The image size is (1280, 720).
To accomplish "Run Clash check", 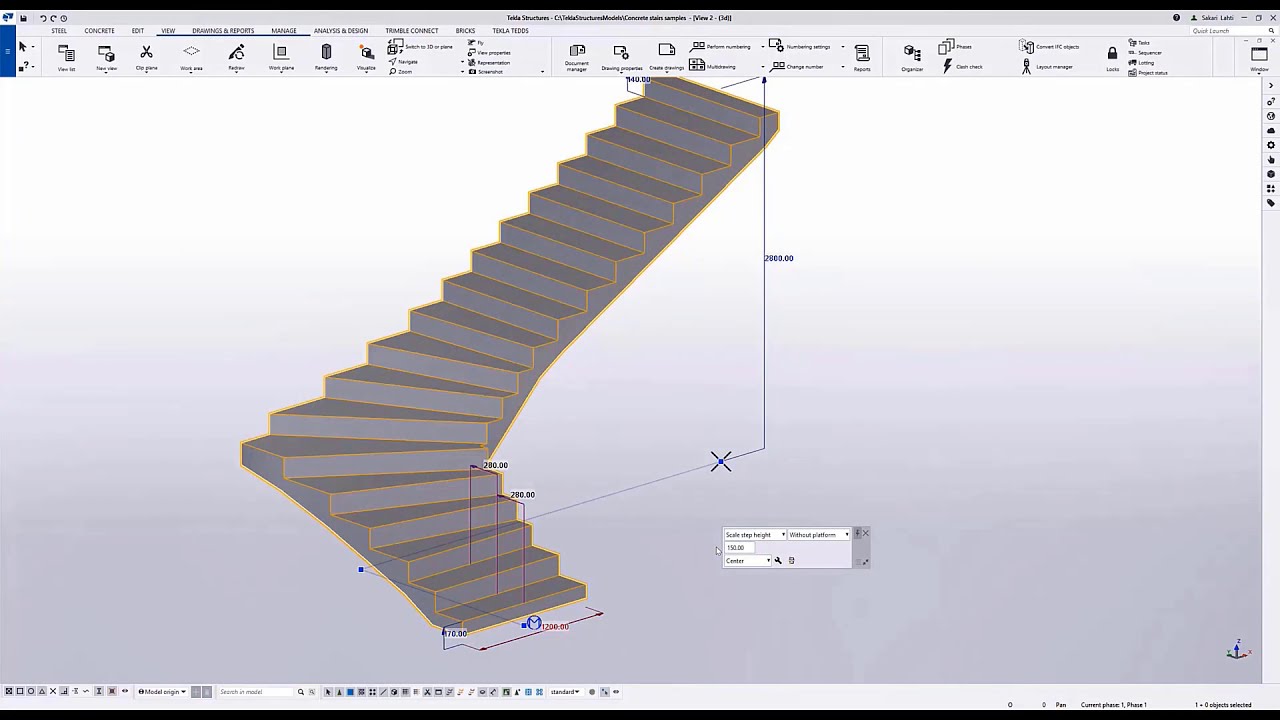I will (x=962, y=67).
